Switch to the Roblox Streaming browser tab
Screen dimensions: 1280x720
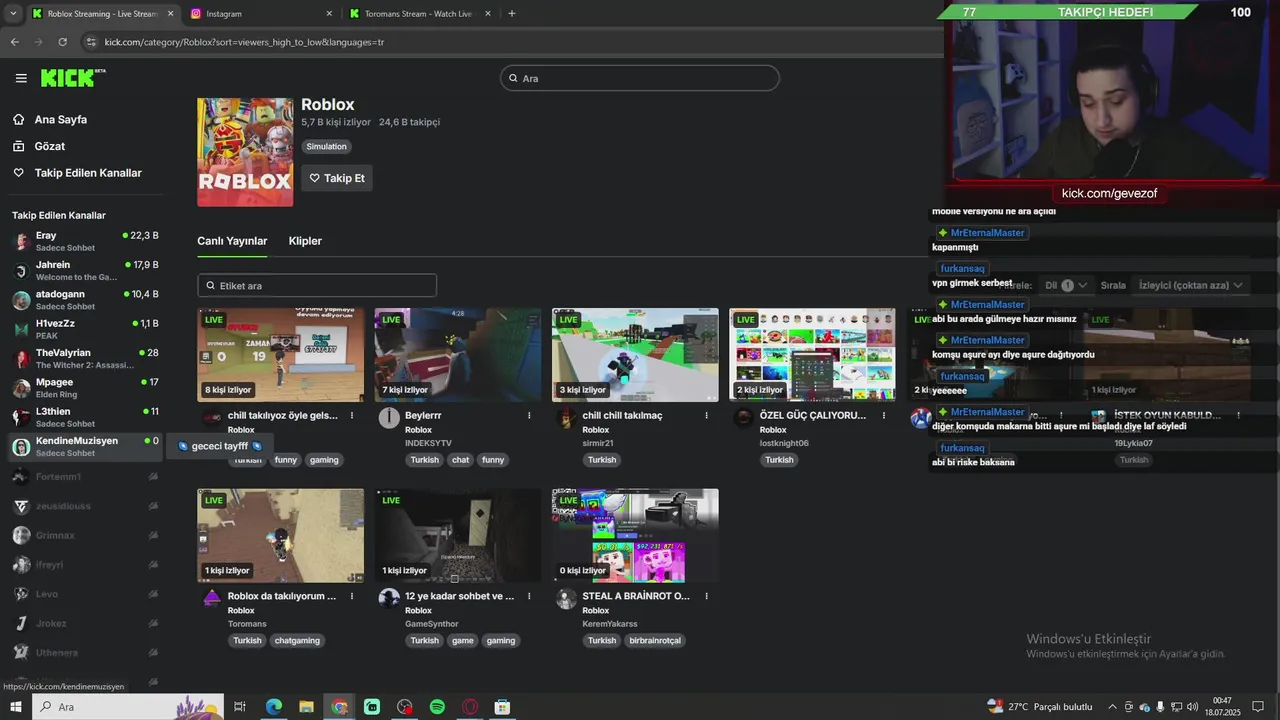click(x=102, y=14)
